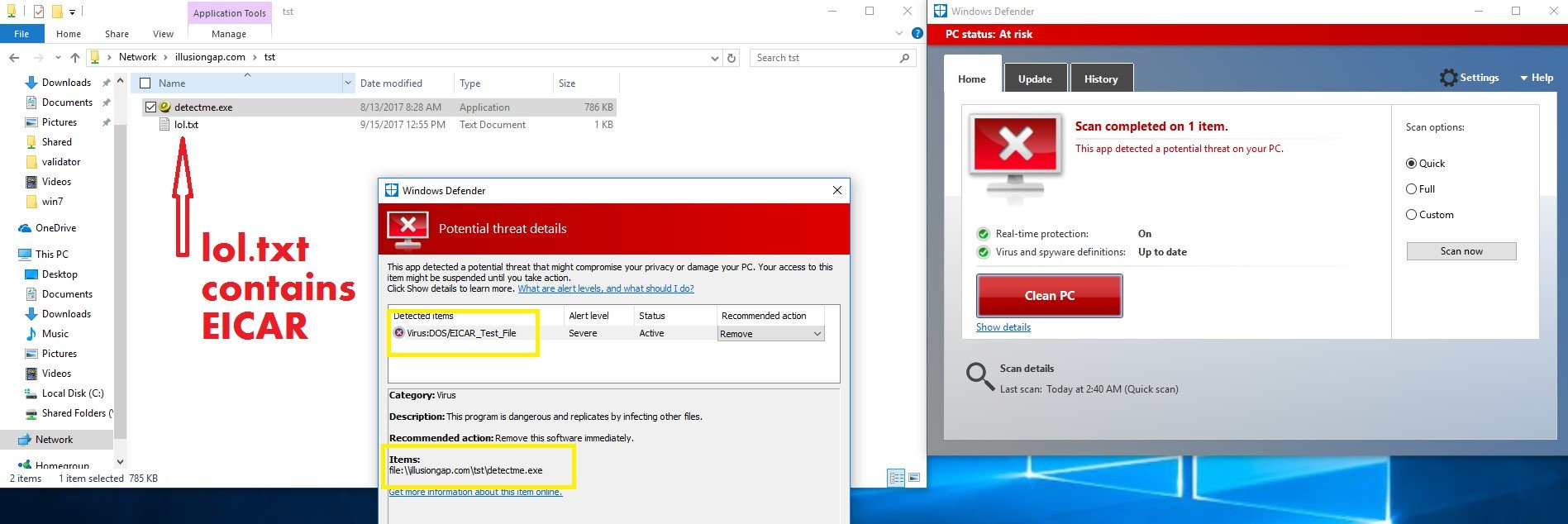Click the new folder icon in title bar
Screen dimensions: 1568x524
57,12
